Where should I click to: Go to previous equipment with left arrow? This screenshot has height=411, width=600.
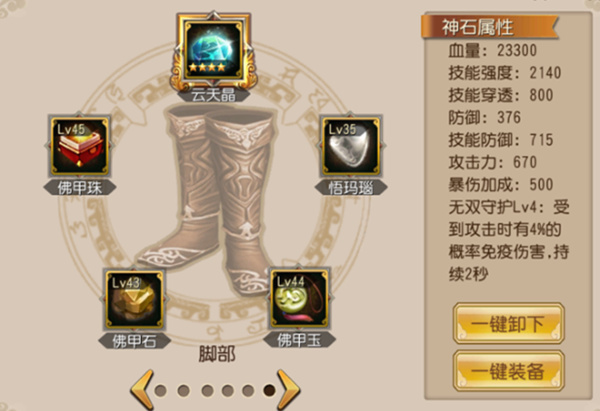coord(142,390)
